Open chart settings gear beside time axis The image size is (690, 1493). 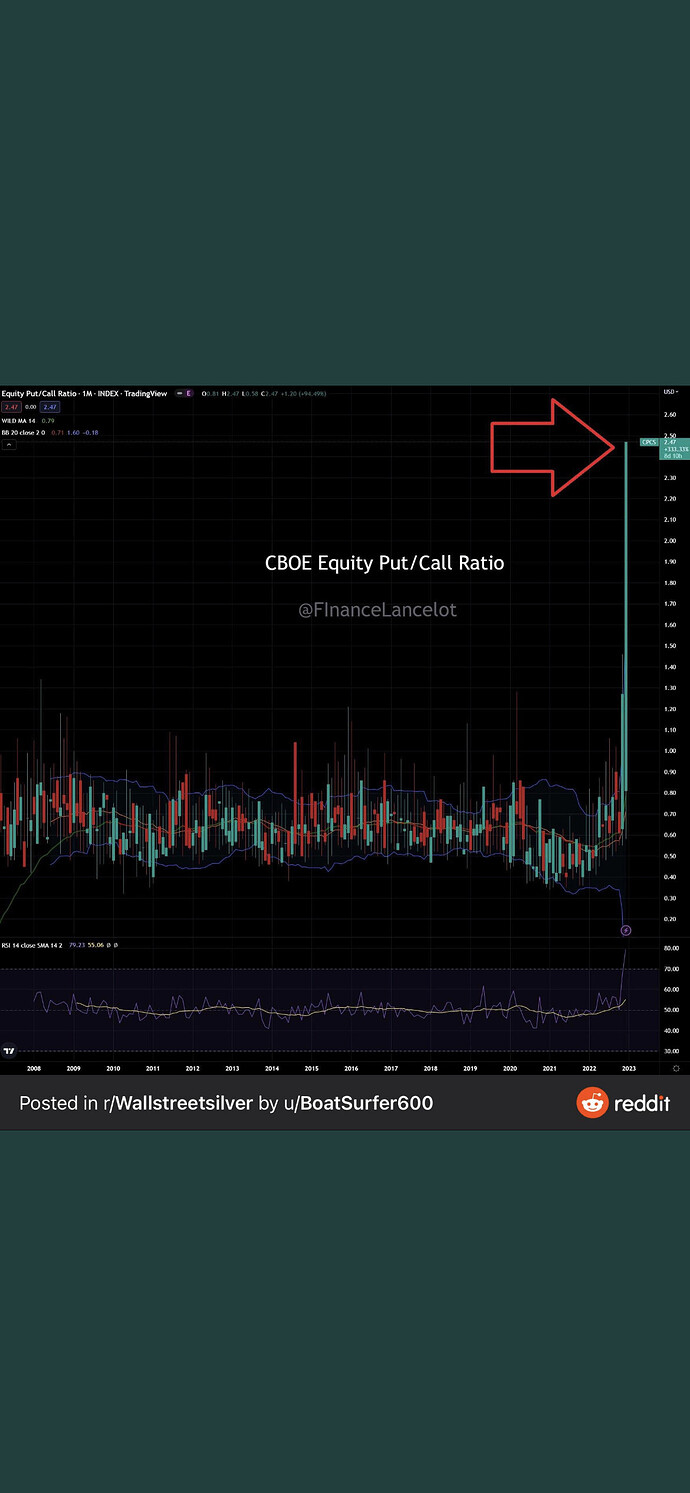[x=677, y=1068]
